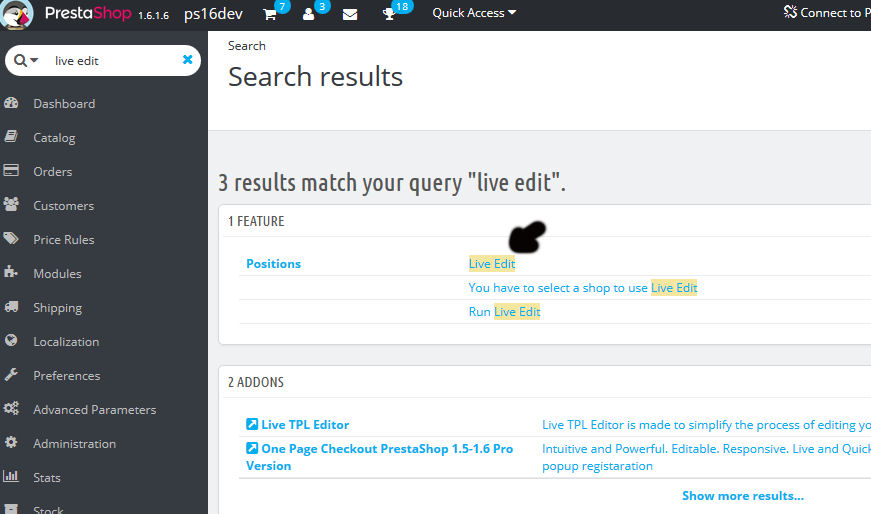Image resolution: width=871 pixels, height=514 pixels.
Task: Click external-link icon beside One Page Checkout
Action: (x=252, y=448)
